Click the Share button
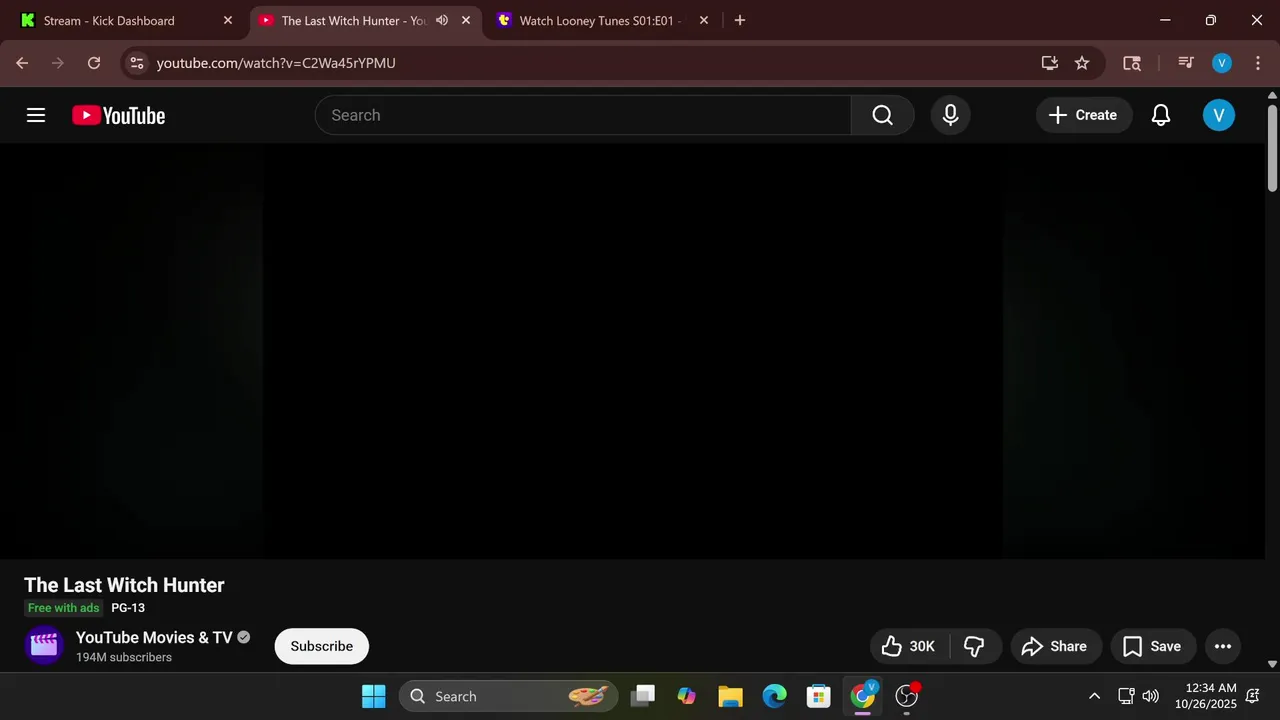 [1055, 646]
